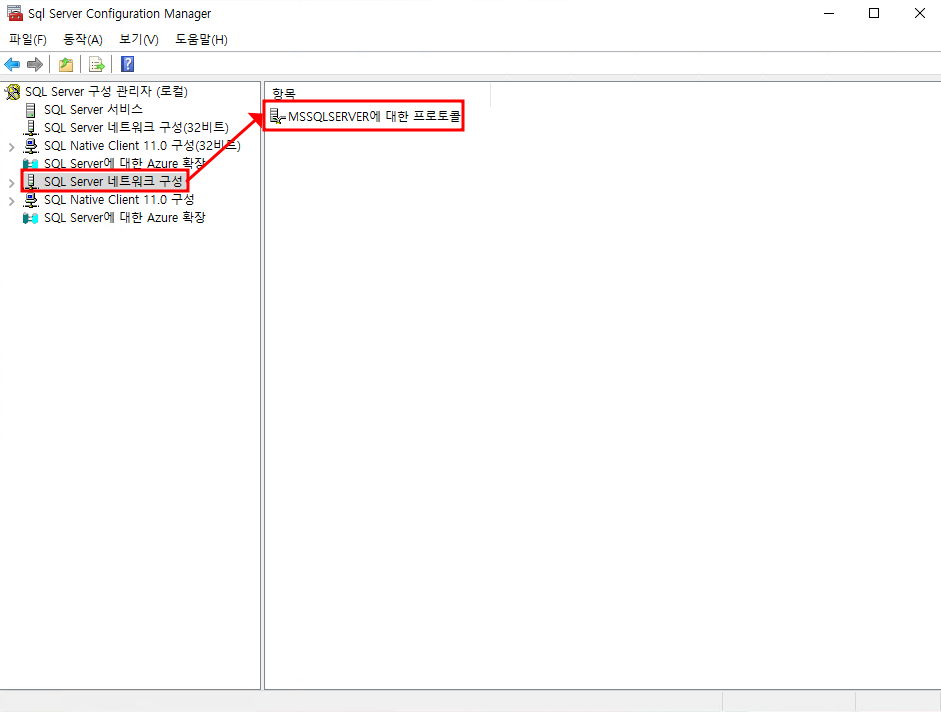Select the upper SQL Server에 대한 Azure 확장
The width and height of the screenshot is (941, 712).
click(x=125, y=164)
